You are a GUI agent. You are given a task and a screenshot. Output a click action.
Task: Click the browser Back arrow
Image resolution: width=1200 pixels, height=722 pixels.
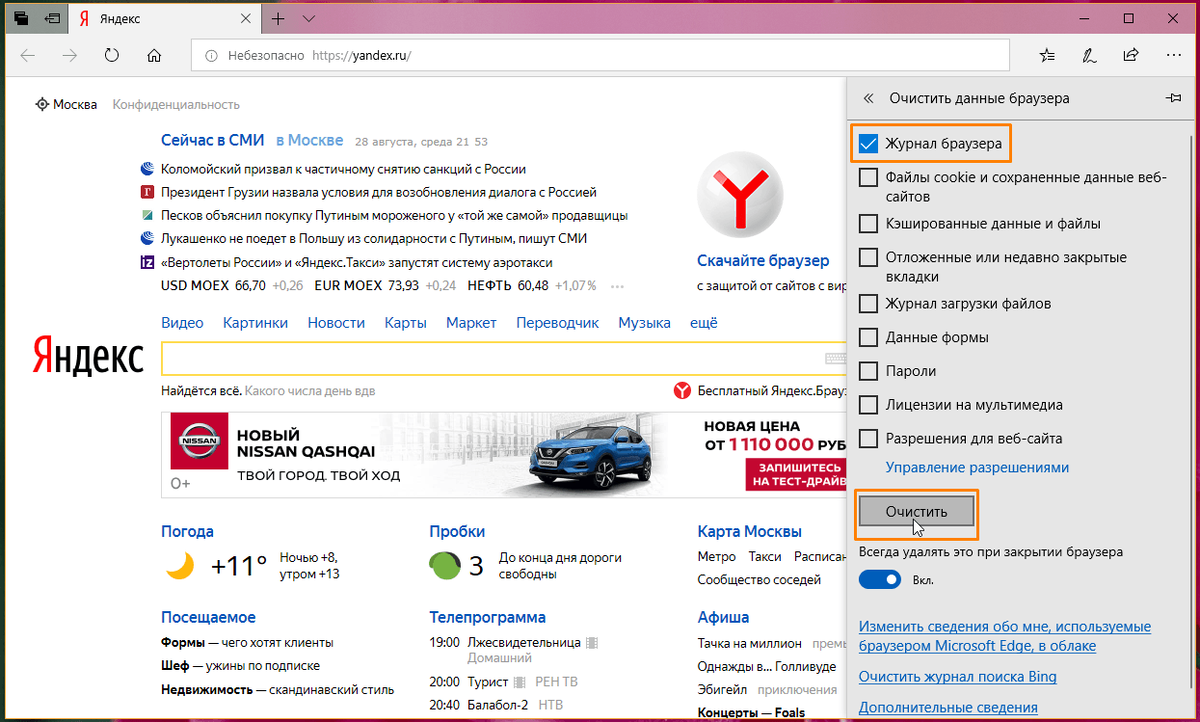(x=28, y=55)
